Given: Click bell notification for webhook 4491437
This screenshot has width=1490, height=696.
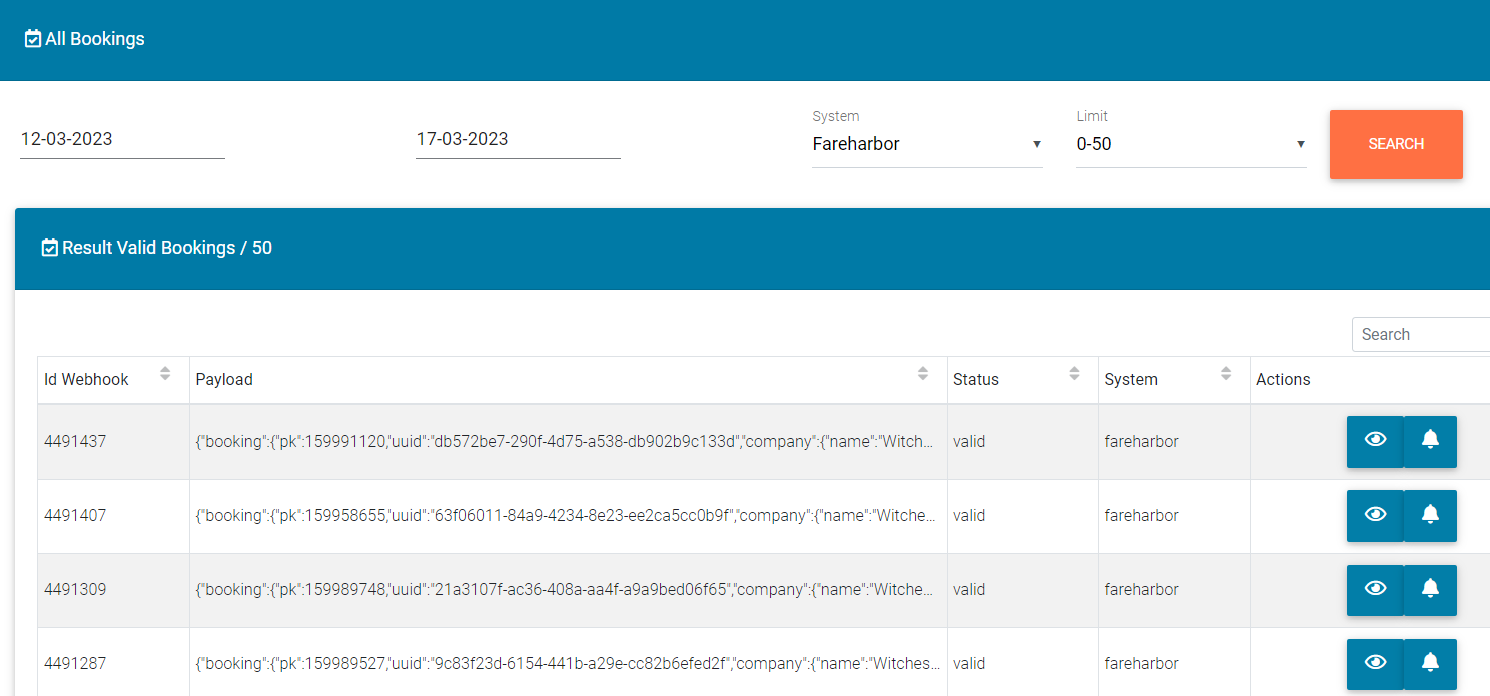Looking at the screenshot, I should click(x=1430, y=442).
